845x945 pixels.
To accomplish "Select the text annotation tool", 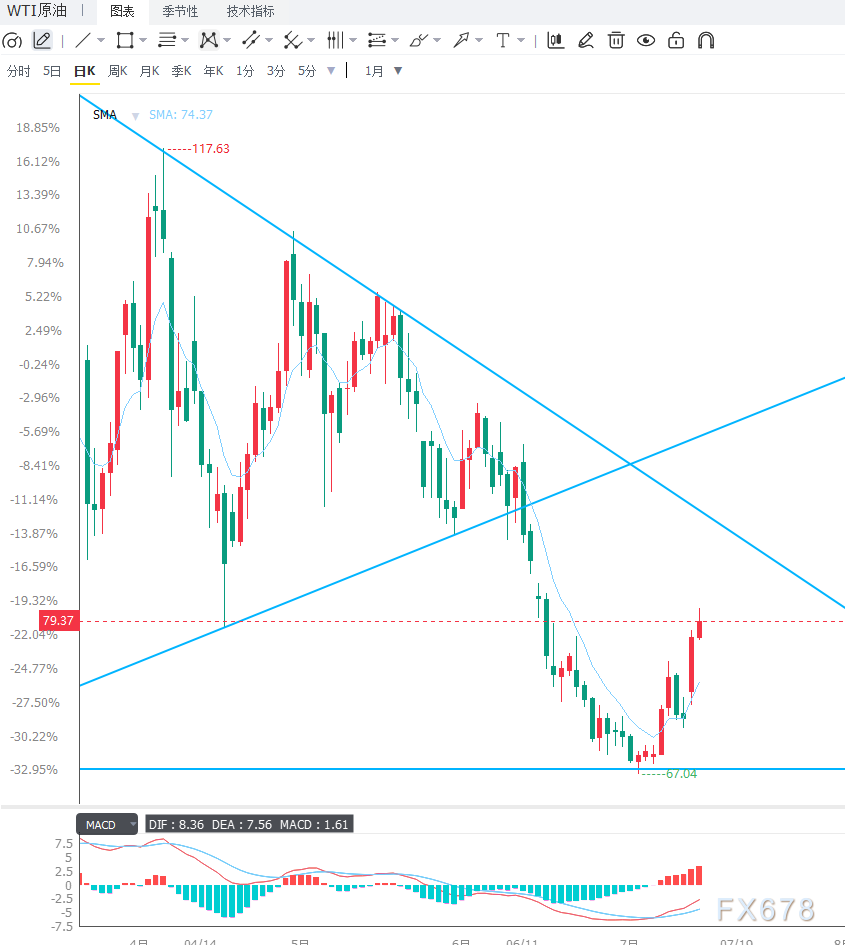I will click(503, 40).
